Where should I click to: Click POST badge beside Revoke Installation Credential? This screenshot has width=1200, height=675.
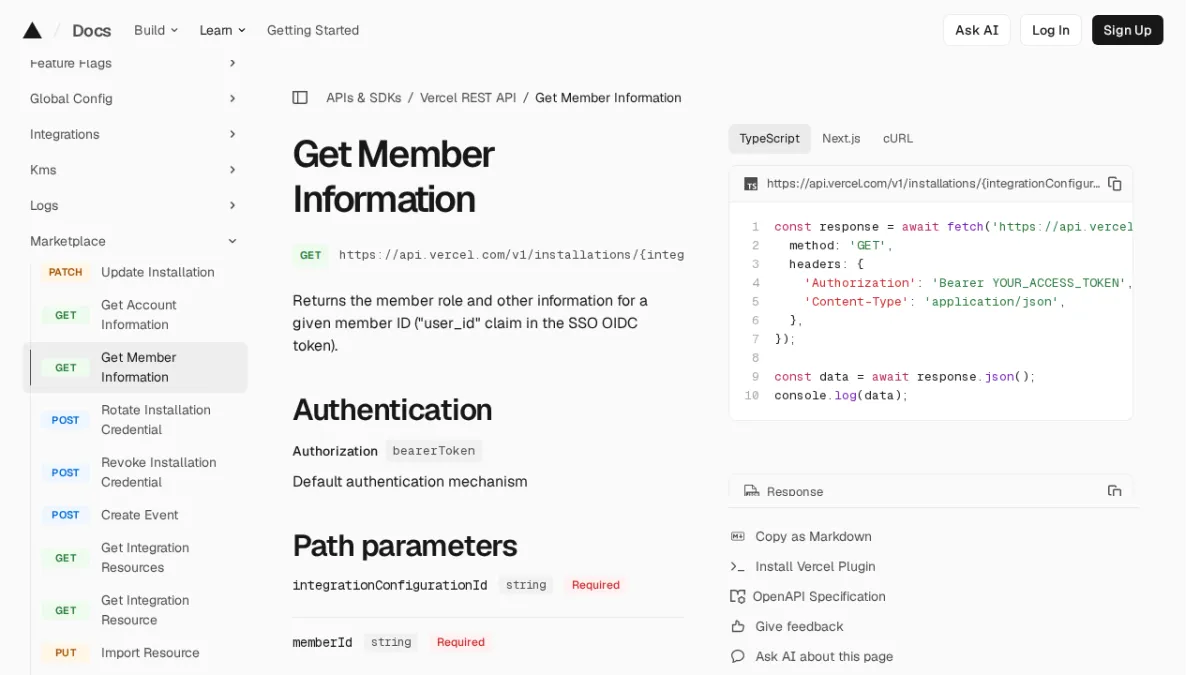[x=66, y=473]
